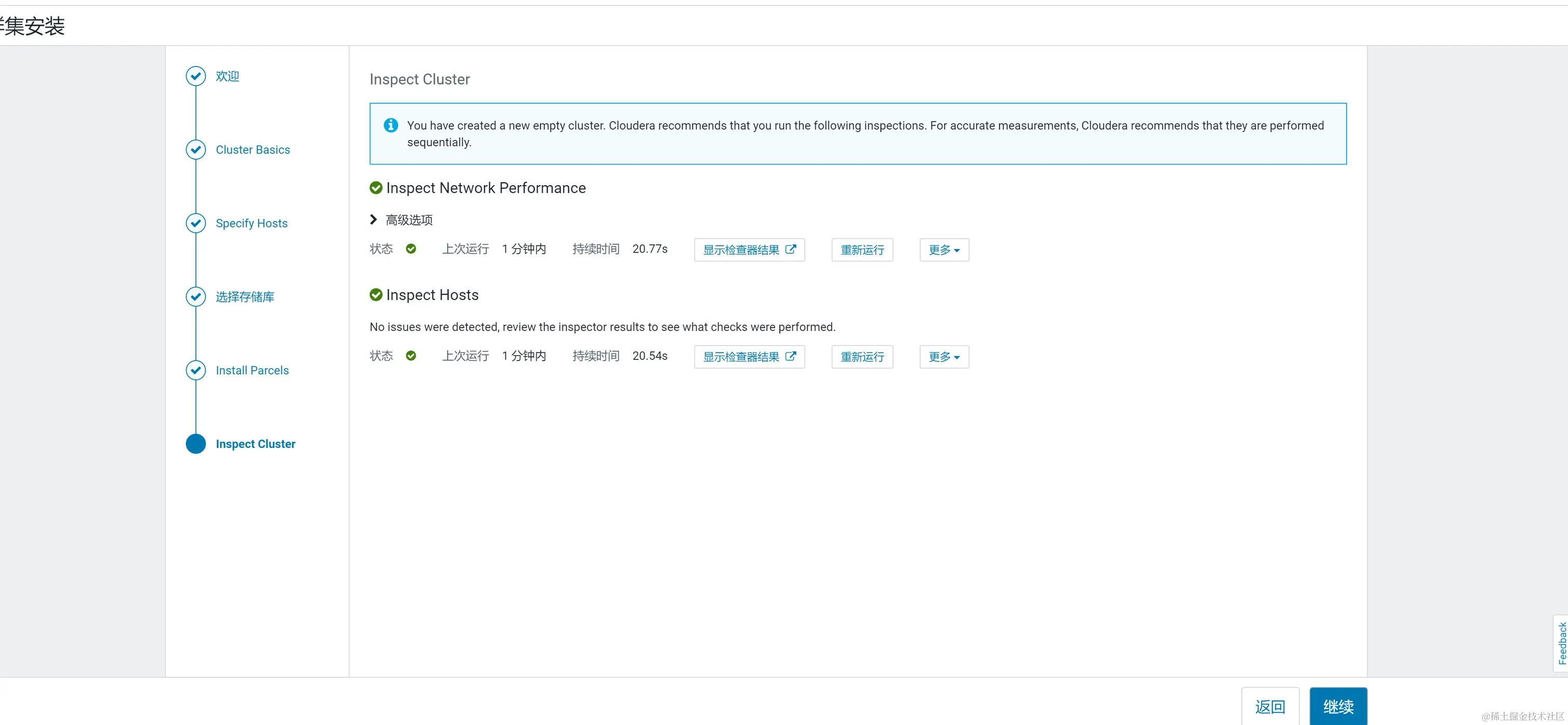Go to the Cluster Basics wizard step

point(253,150)
